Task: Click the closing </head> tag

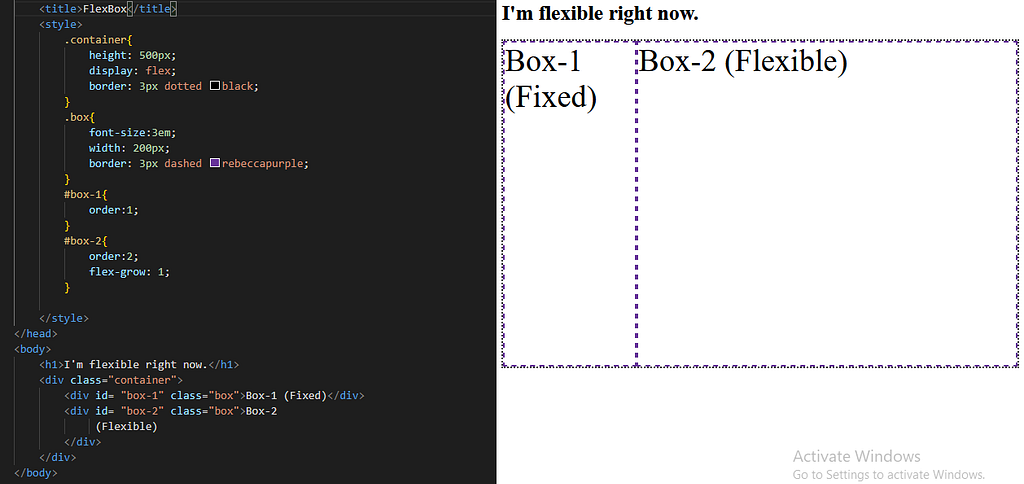Action: (36, 334)
